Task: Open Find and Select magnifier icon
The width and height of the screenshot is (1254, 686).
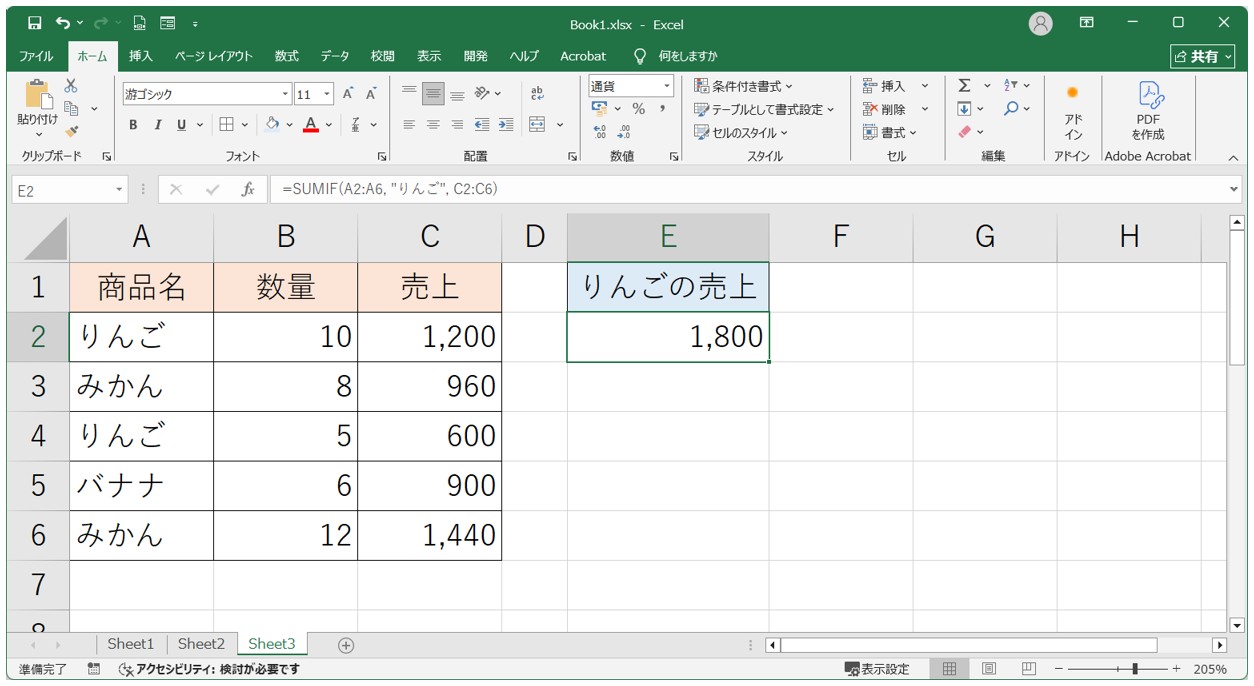Action: (x=1011, y=108)
